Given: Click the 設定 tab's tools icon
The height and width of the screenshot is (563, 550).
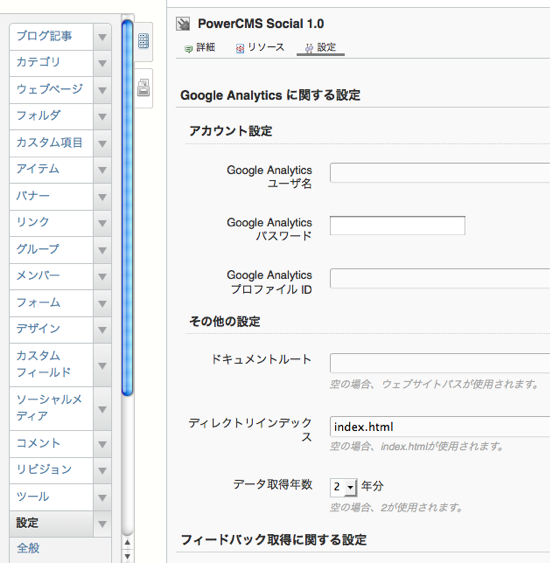Looking at the screenshot, I should (x=309, y=48).
